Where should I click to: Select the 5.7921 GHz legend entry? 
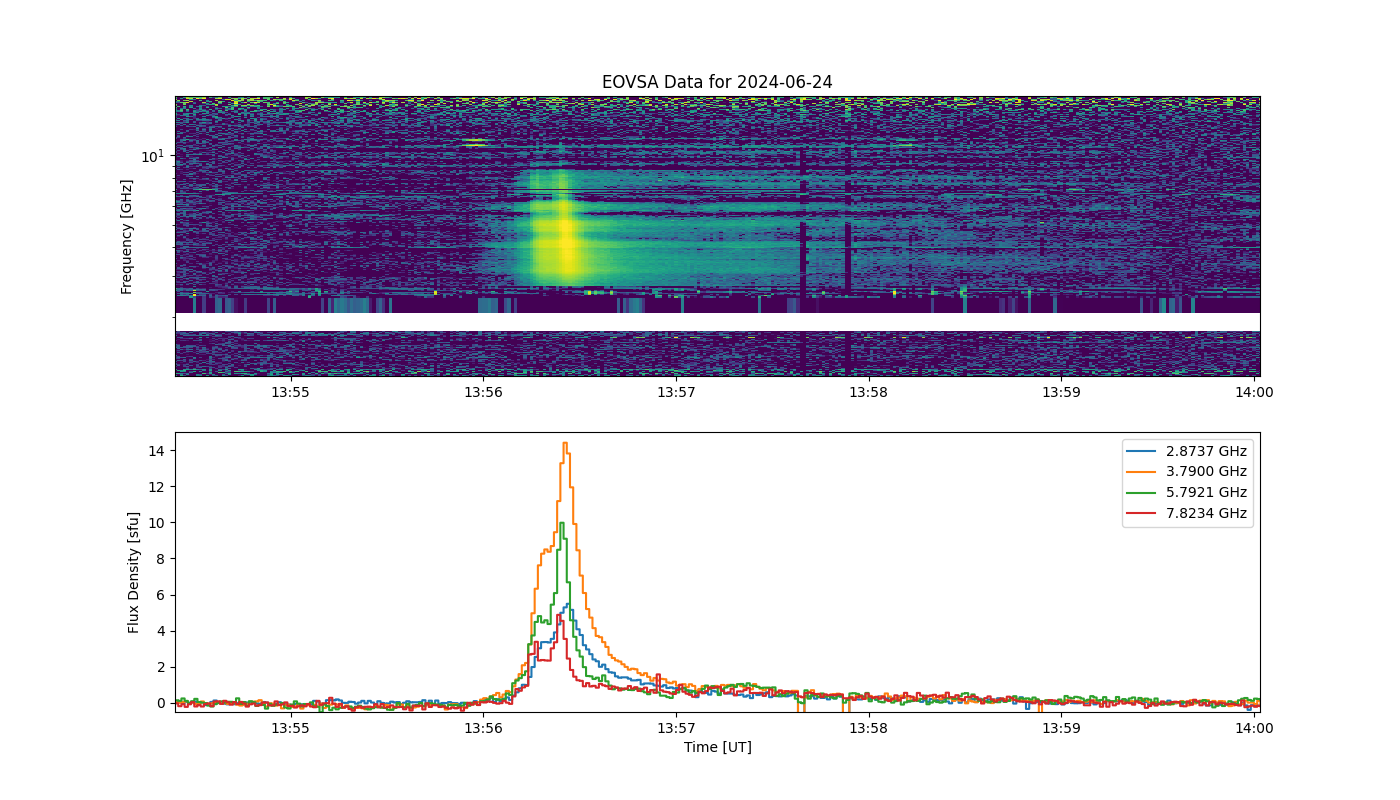(1187, 493)
